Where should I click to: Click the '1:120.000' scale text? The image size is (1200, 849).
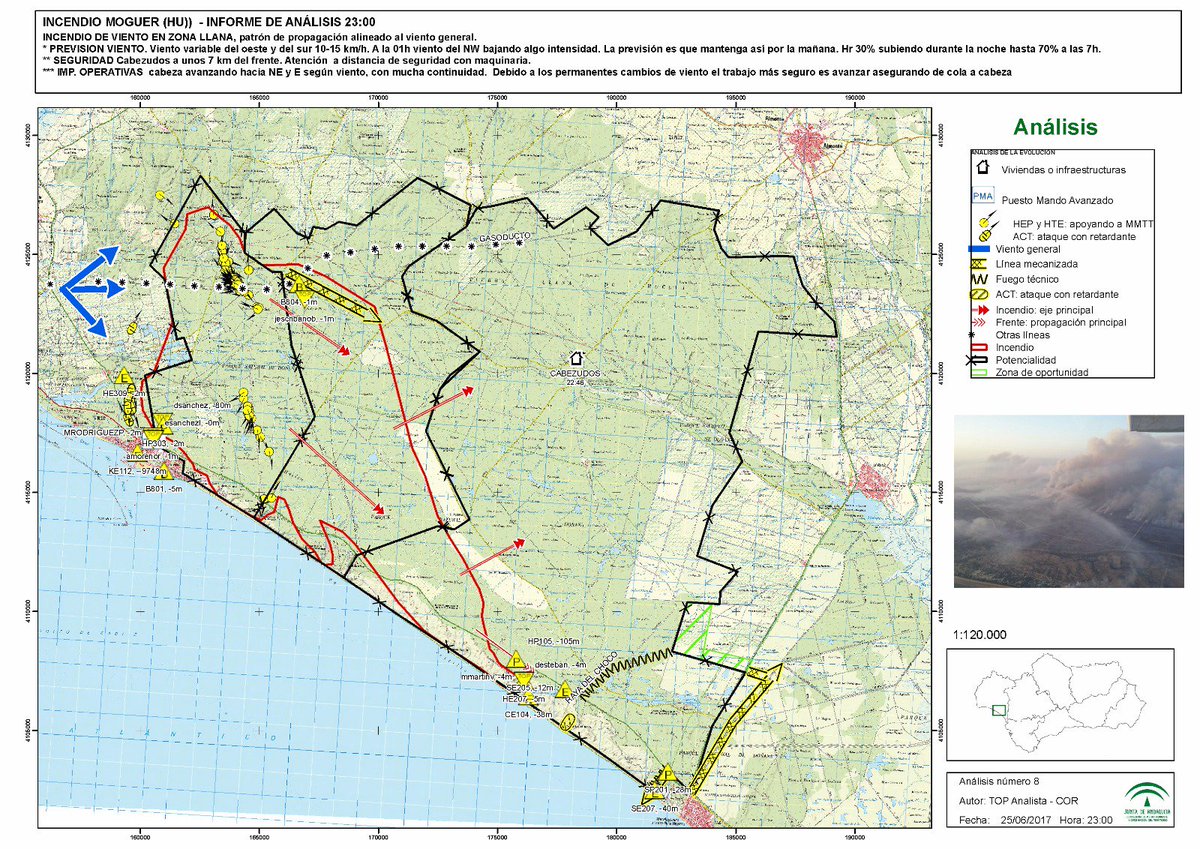pos(982,635)
